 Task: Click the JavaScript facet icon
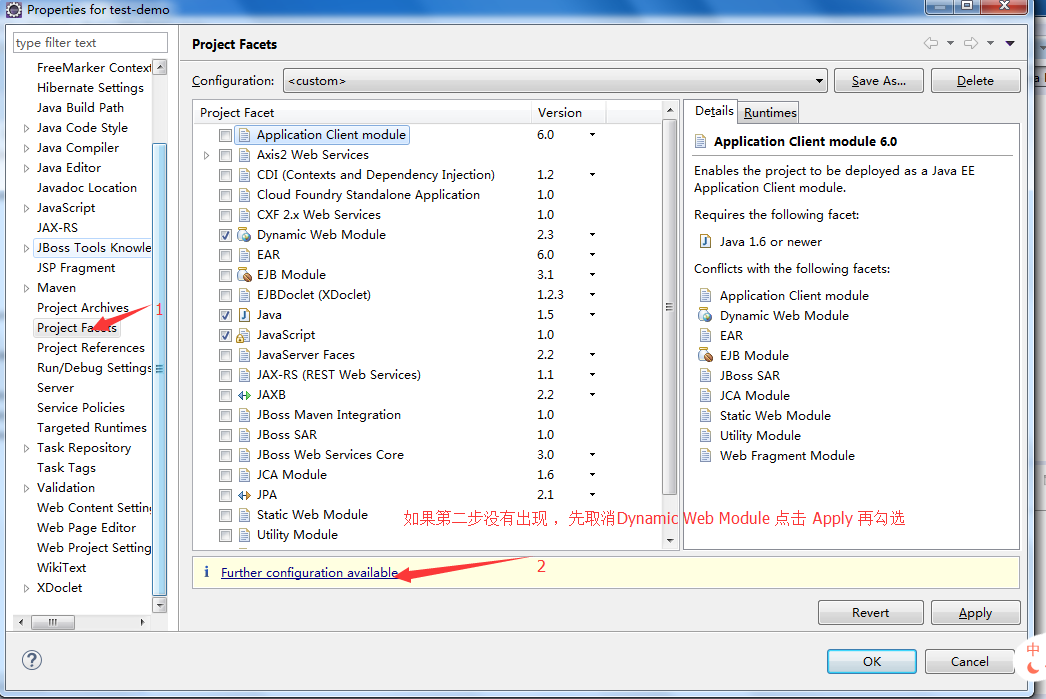click(244, 335)
